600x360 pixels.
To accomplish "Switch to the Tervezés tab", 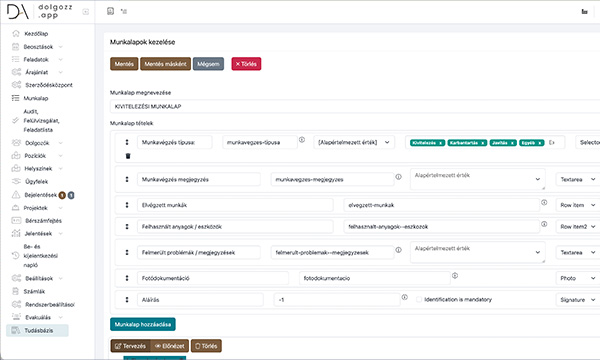I will coord(130,346).
